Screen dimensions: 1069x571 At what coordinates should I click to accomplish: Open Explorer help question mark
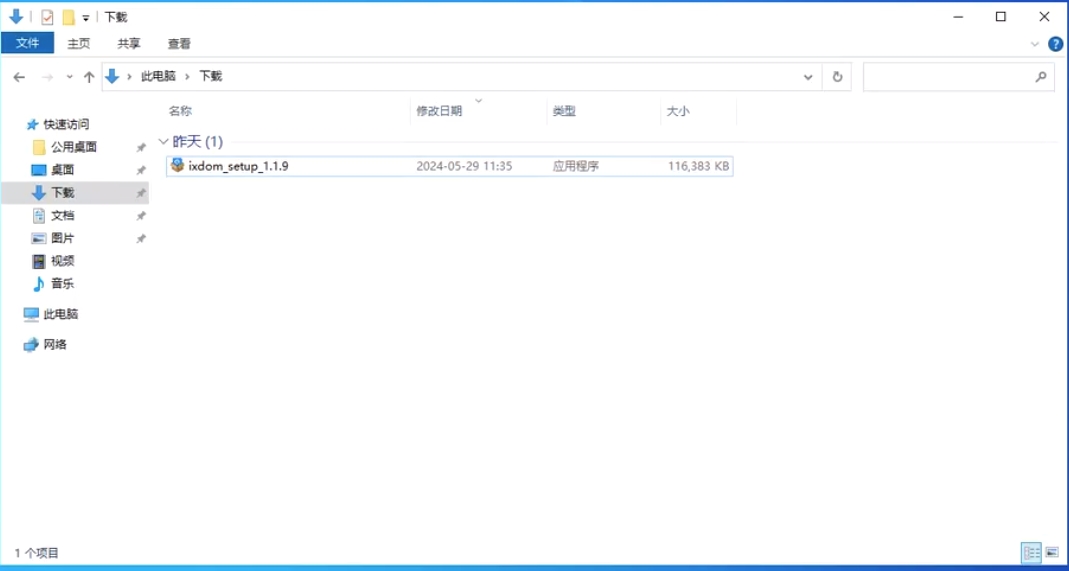click(x=1054, y=44)
